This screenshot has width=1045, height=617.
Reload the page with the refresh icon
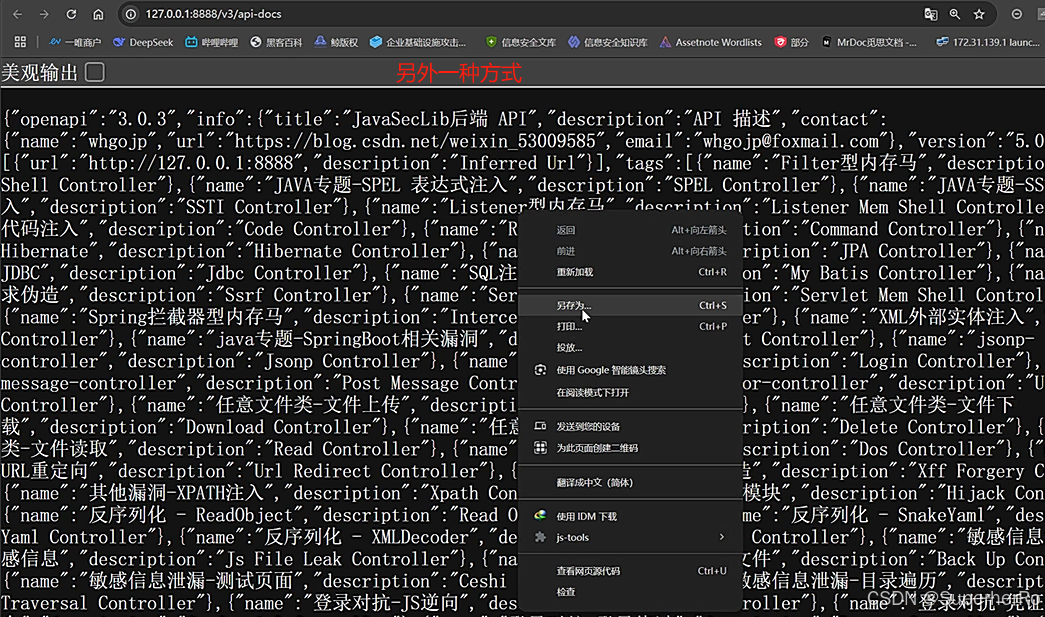[x=71, y=14]
